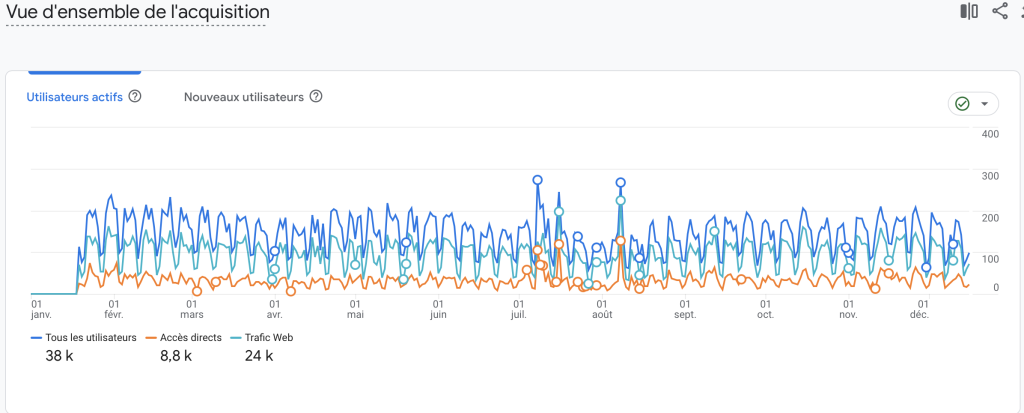Click the blue peak marker in early August
The height and width of the screenshot is (413, 1024).
point(621,183)
